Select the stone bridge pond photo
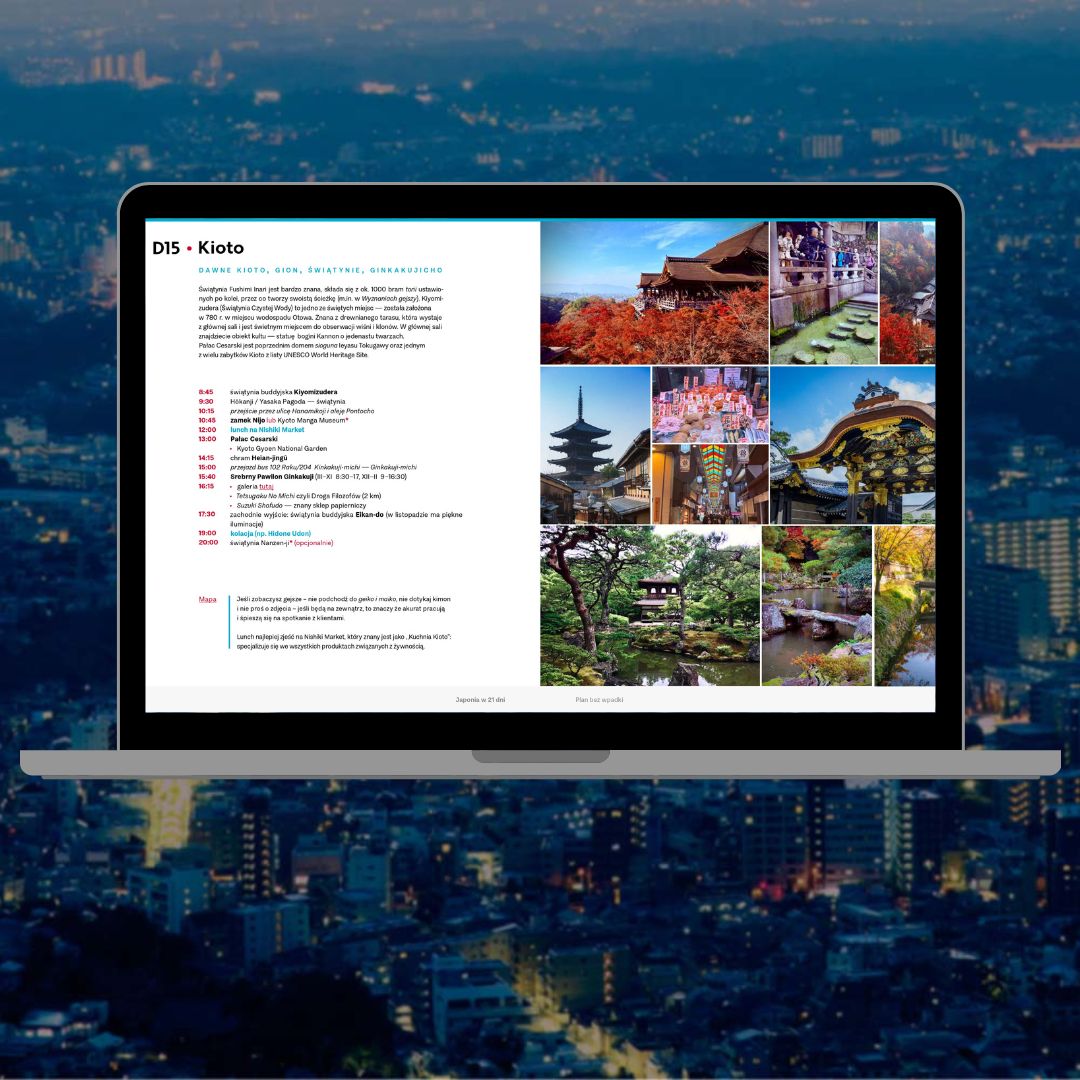The width and height of the screenshot is (1080, 1080). pyautogui.click(x=816, y=605)
